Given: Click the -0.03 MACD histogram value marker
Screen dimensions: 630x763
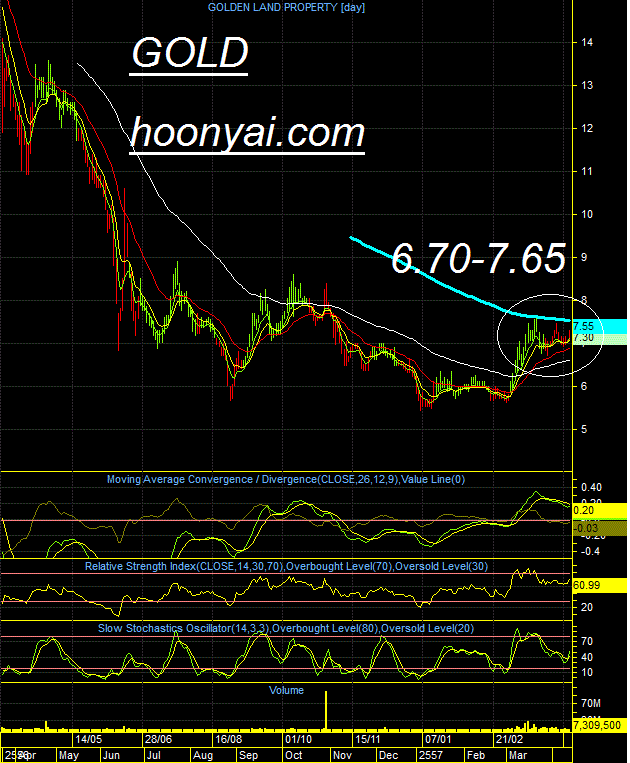Looking at the screenshot, I should (600, 528).
